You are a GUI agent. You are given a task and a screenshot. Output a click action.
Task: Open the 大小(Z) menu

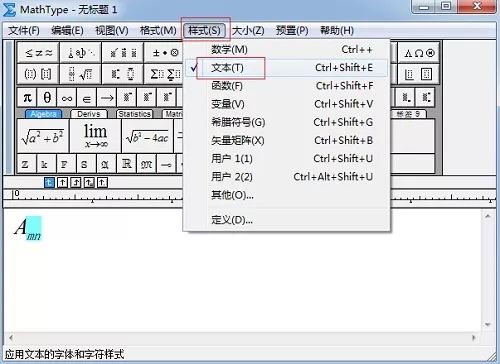tap(248, 31)
